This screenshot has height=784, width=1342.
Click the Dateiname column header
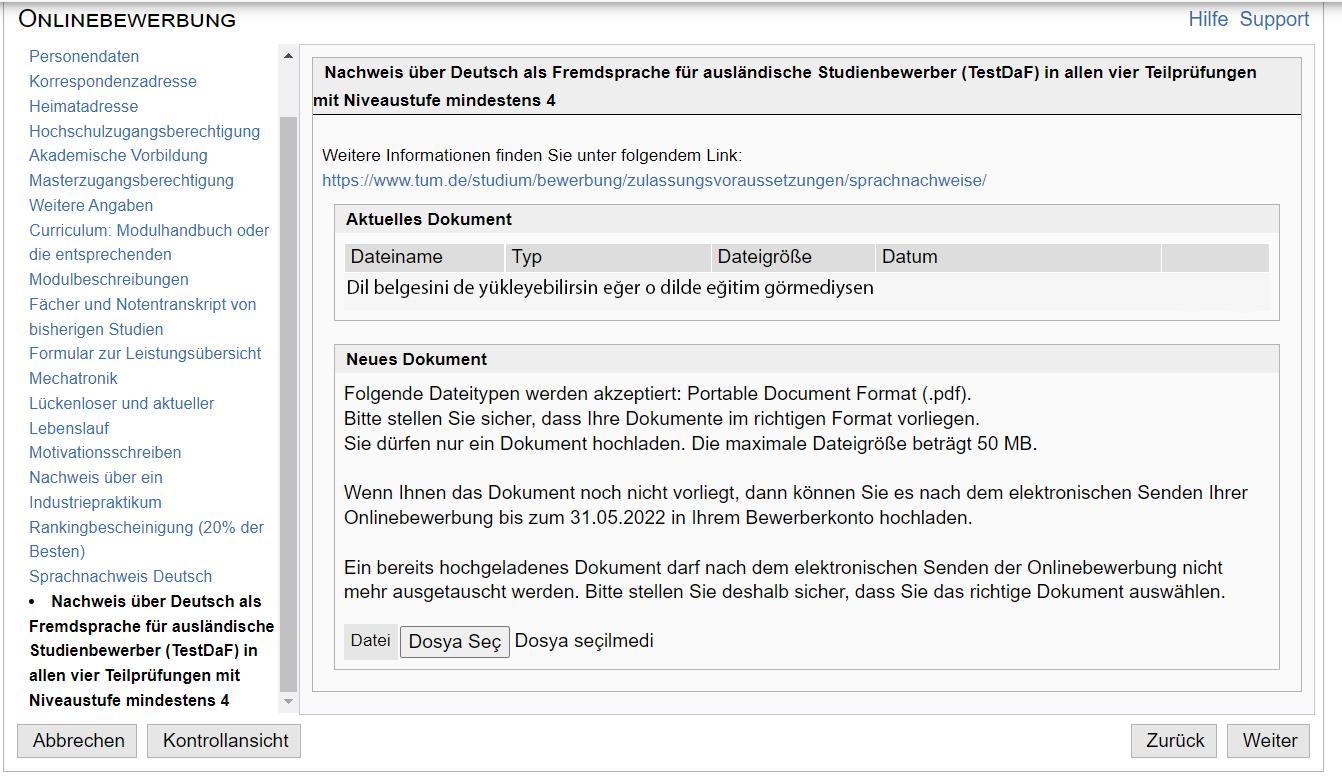coord(397,257)
